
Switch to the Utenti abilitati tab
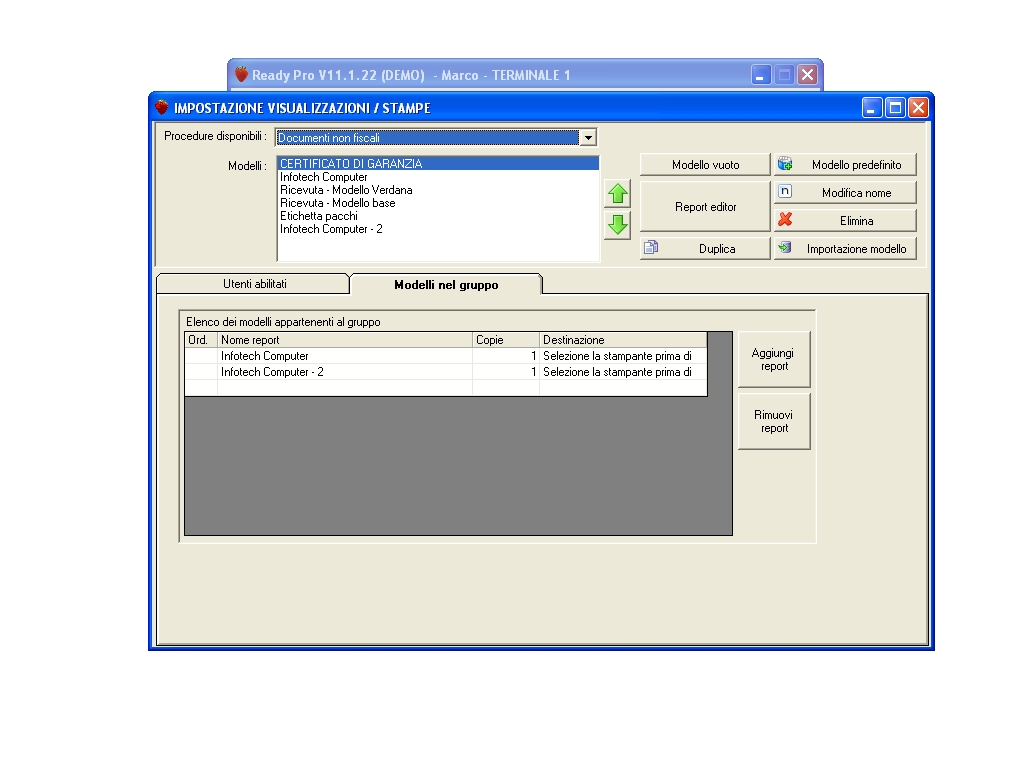pyautogui.click(x=254, y=284)
